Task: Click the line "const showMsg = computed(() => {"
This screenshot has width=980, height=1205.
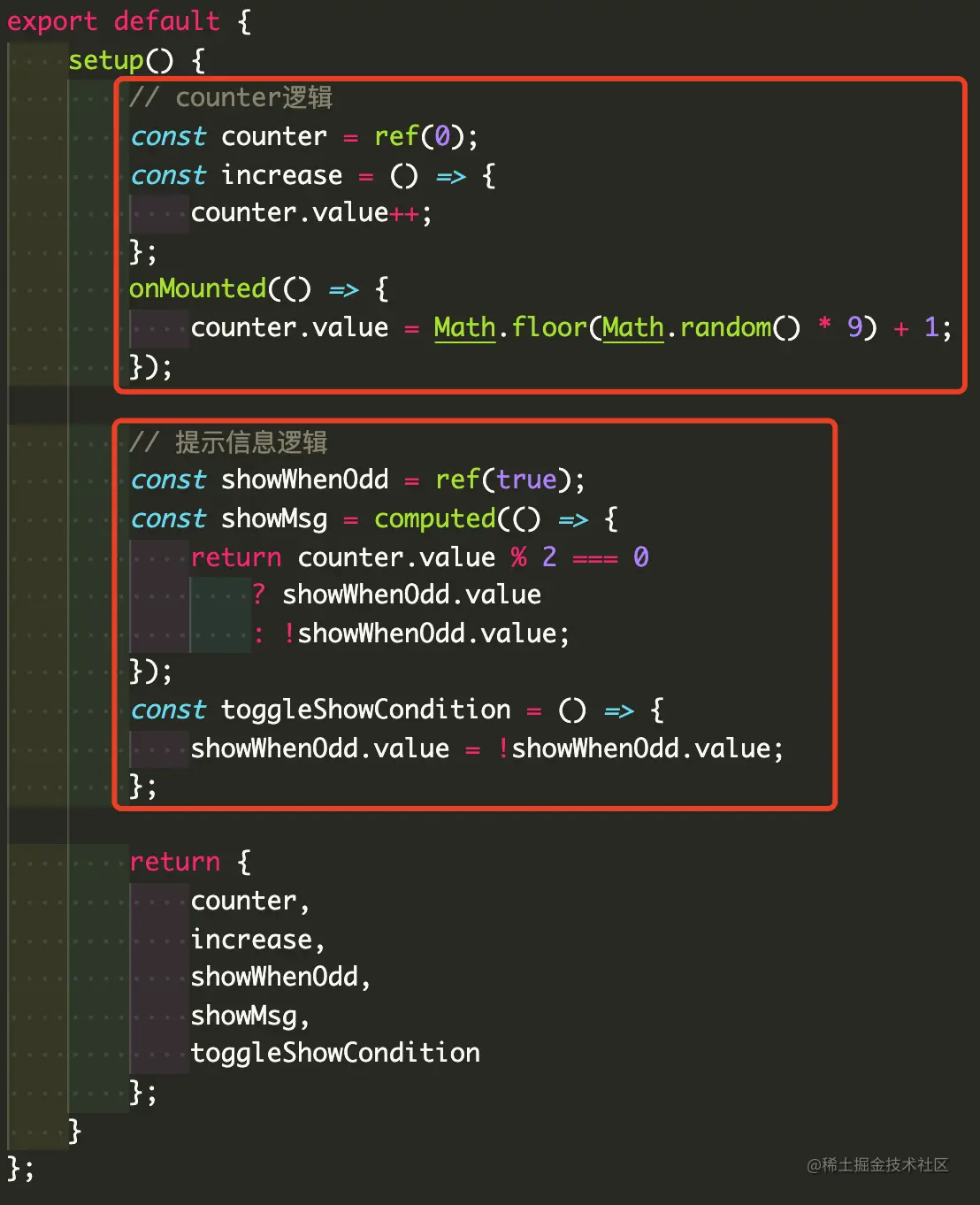Action: click(x=374, y=518)
